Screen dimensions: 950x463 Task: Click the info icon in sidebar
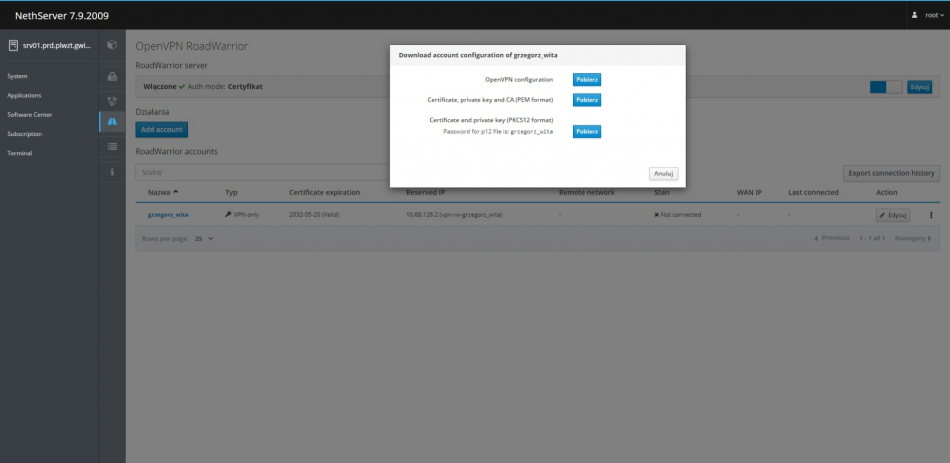pyautogui.click(x=112, y=172)
